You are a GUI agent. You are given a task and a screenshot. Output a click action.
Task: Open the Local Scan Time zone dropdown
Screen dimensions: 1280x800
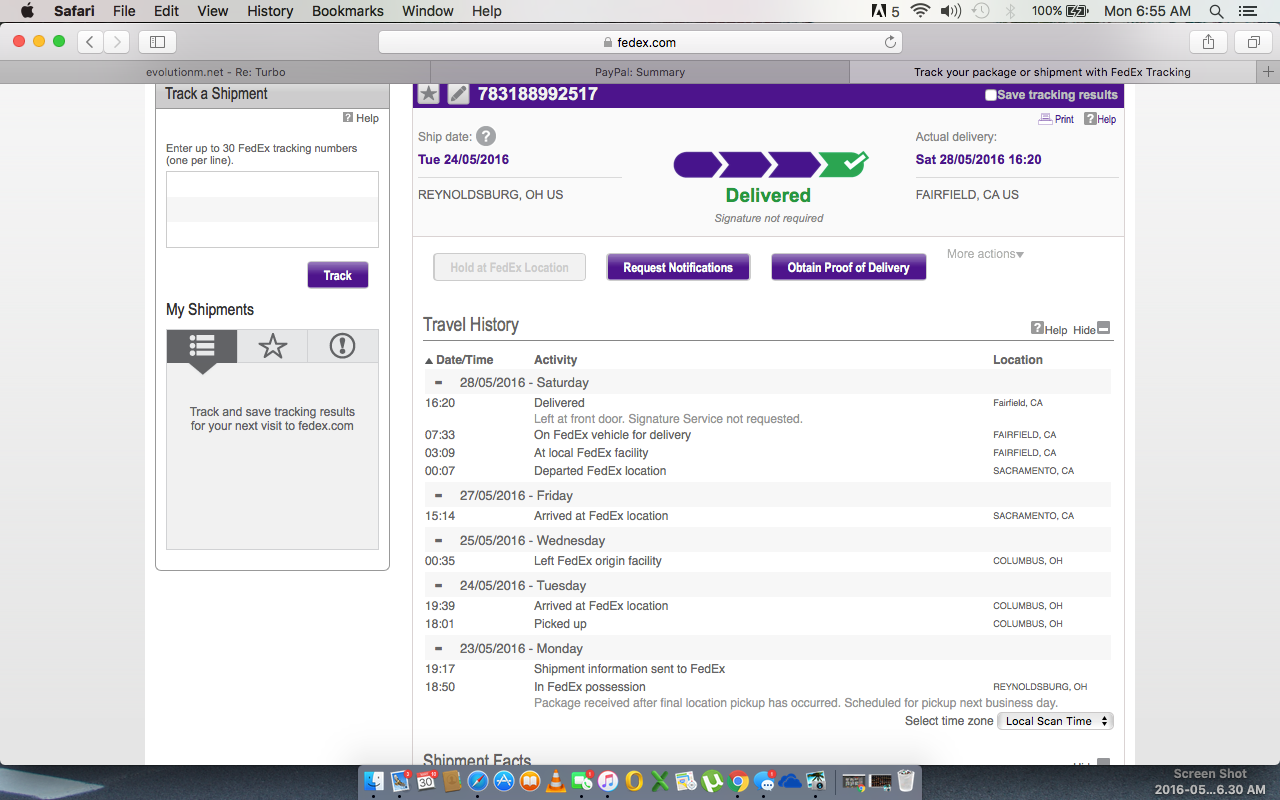pos(1055,721)
